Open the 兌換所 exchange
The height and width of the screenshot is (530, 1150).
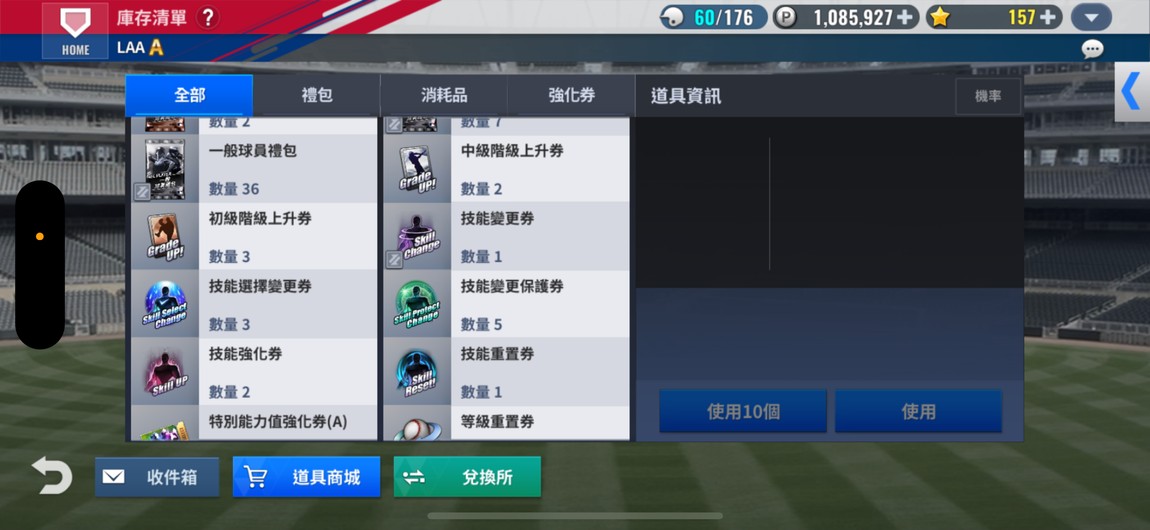click(x=467, y=477)
